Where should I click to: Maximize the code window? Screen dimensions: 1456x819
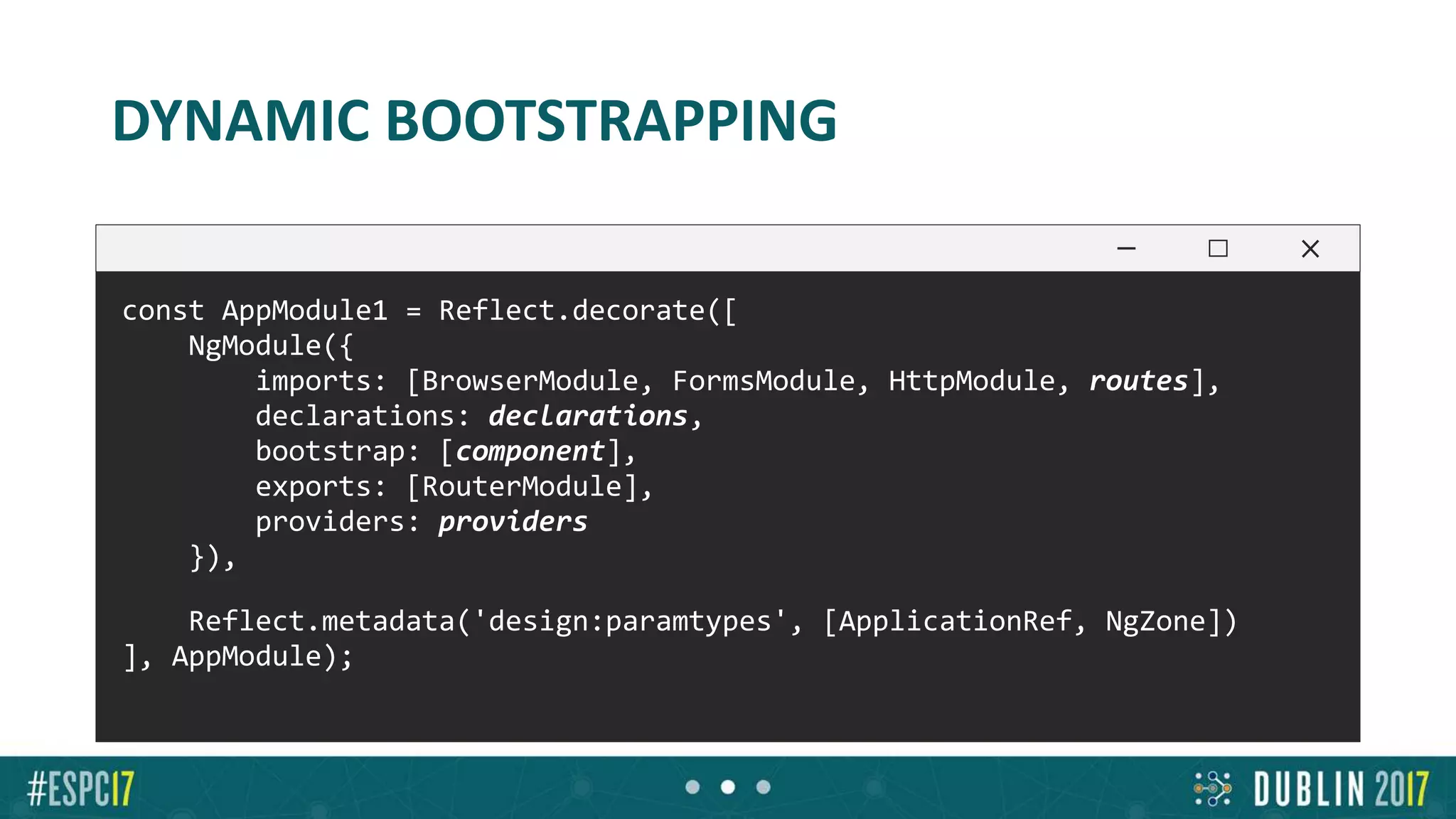tap(1218, 248)
